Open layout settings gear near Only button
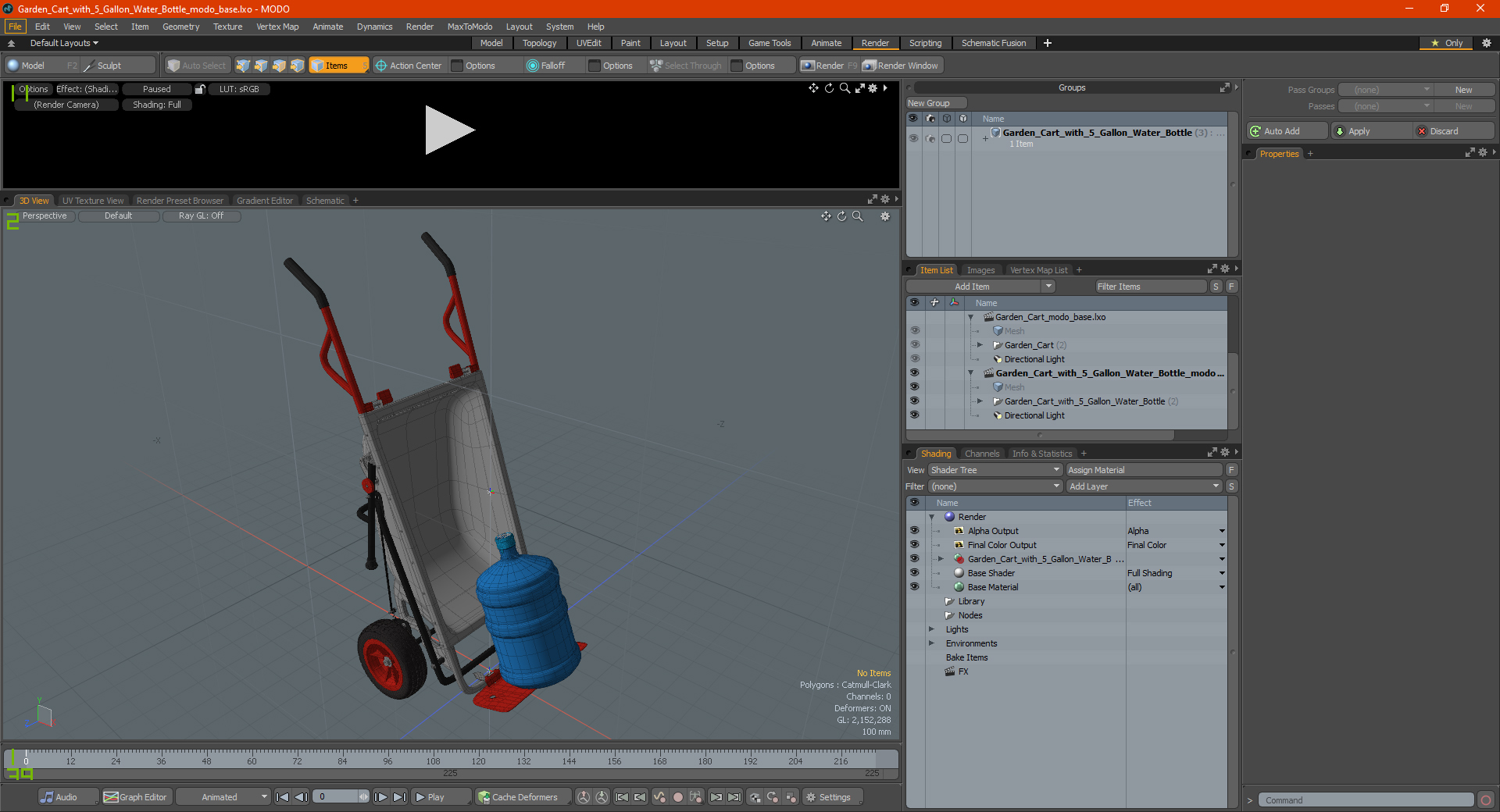Image resolution: width=1500 pixels, height=812 pixels. (1487, 43)
